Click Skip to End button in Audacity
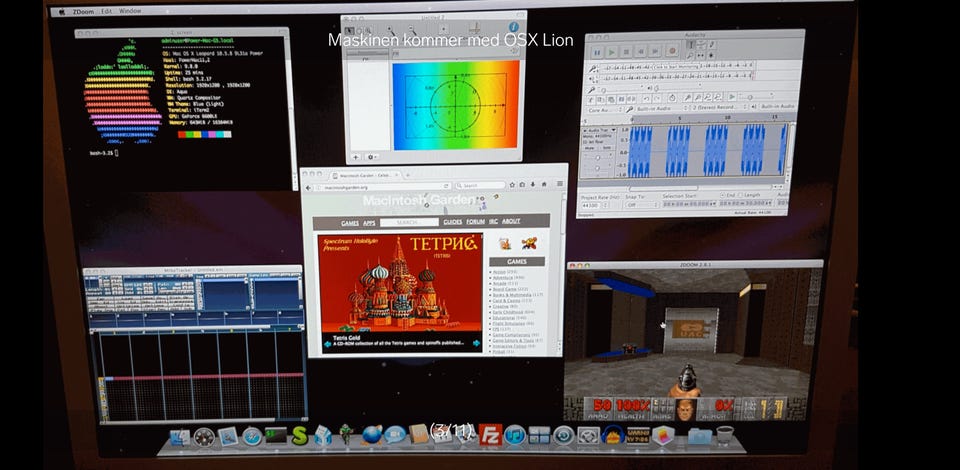The image size is (960, 470). pos(655,53)
